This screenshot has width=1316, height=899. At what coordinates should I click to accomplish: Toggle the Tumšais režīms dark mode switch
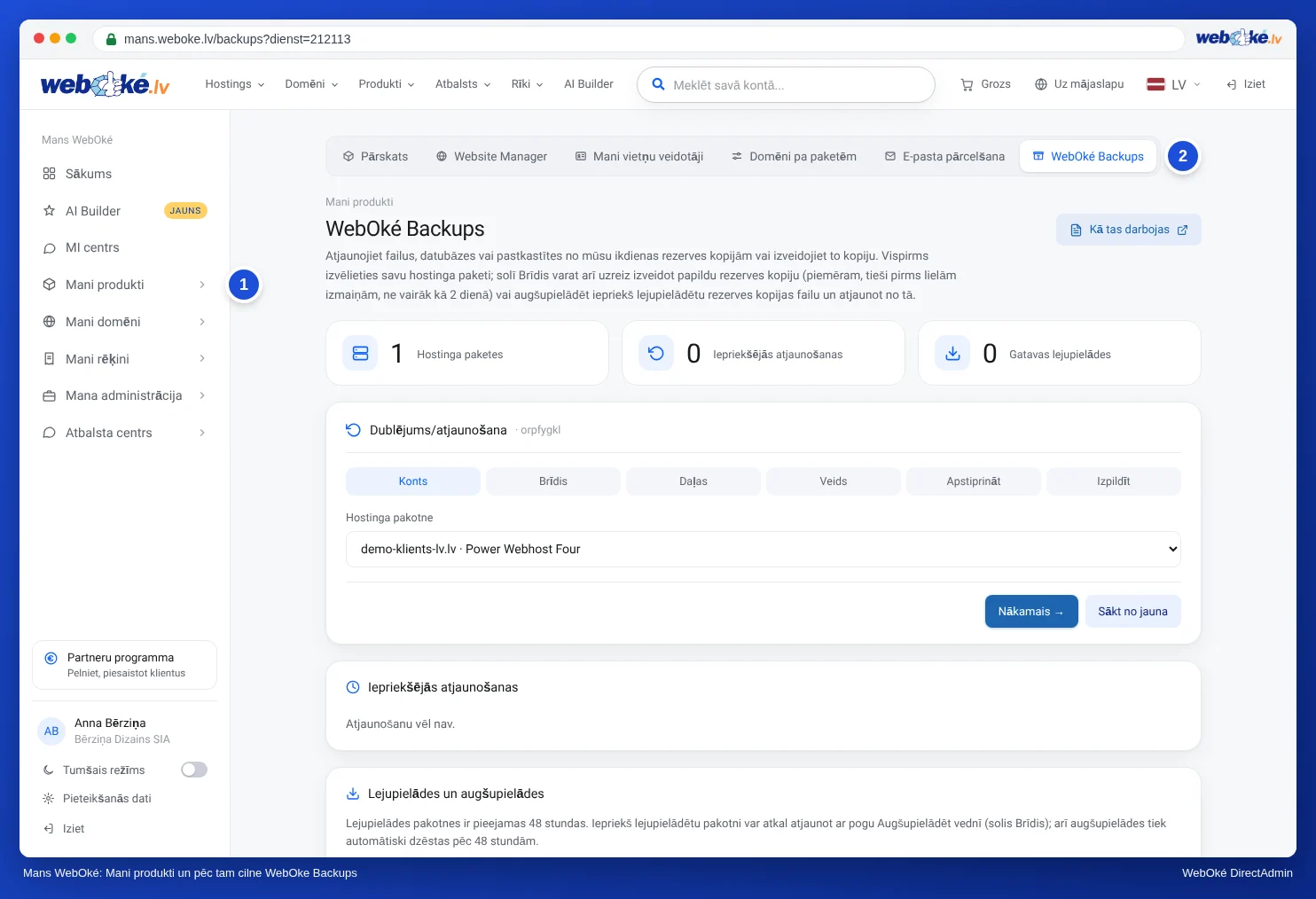[194, 770]
